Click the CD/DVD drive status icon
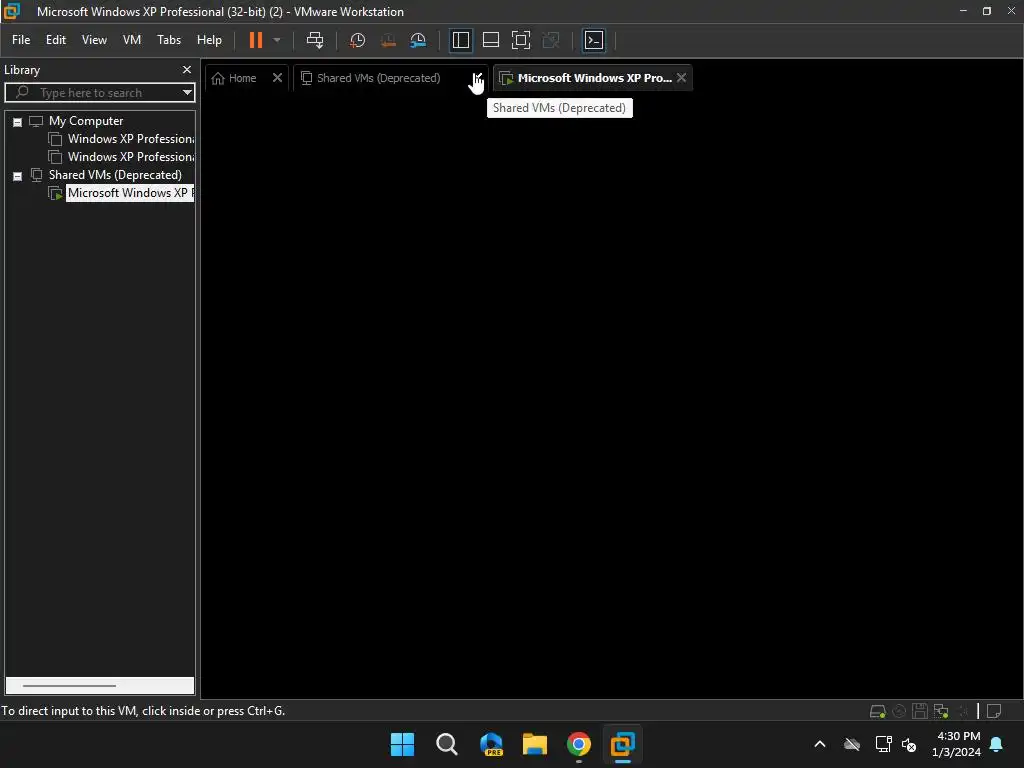The height and width of the screenshot is (768, 1024). pyautogui.click(x=899, y=711)
